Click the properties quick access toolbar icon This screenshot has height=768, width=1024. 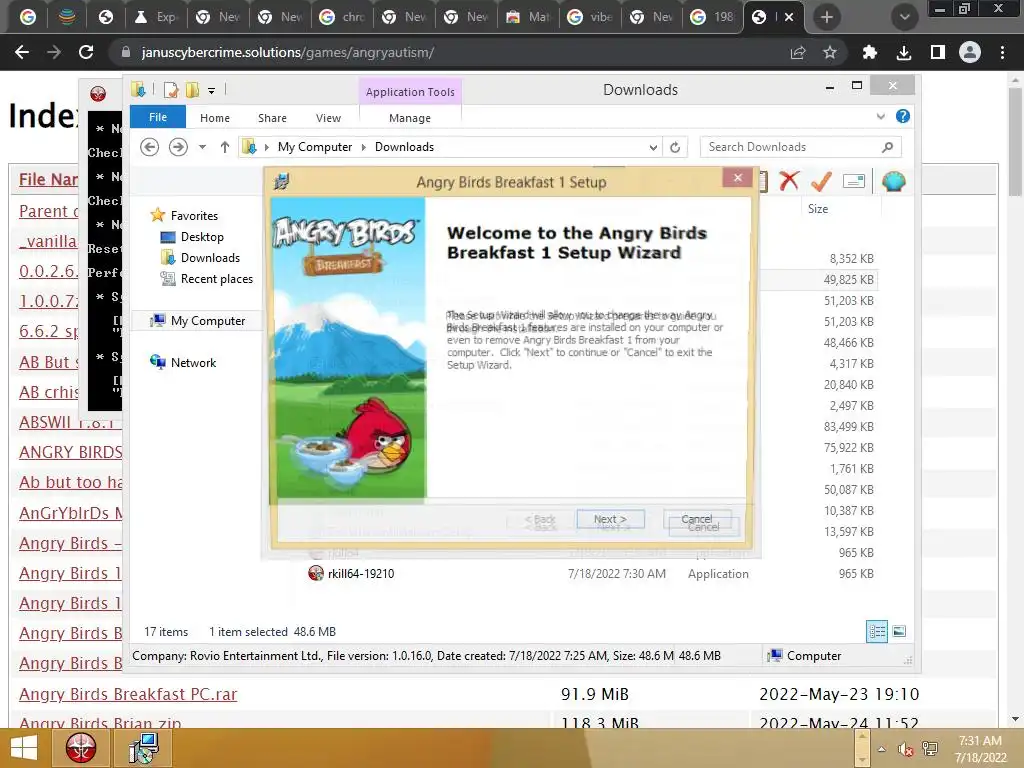click(x=170, y=89)
